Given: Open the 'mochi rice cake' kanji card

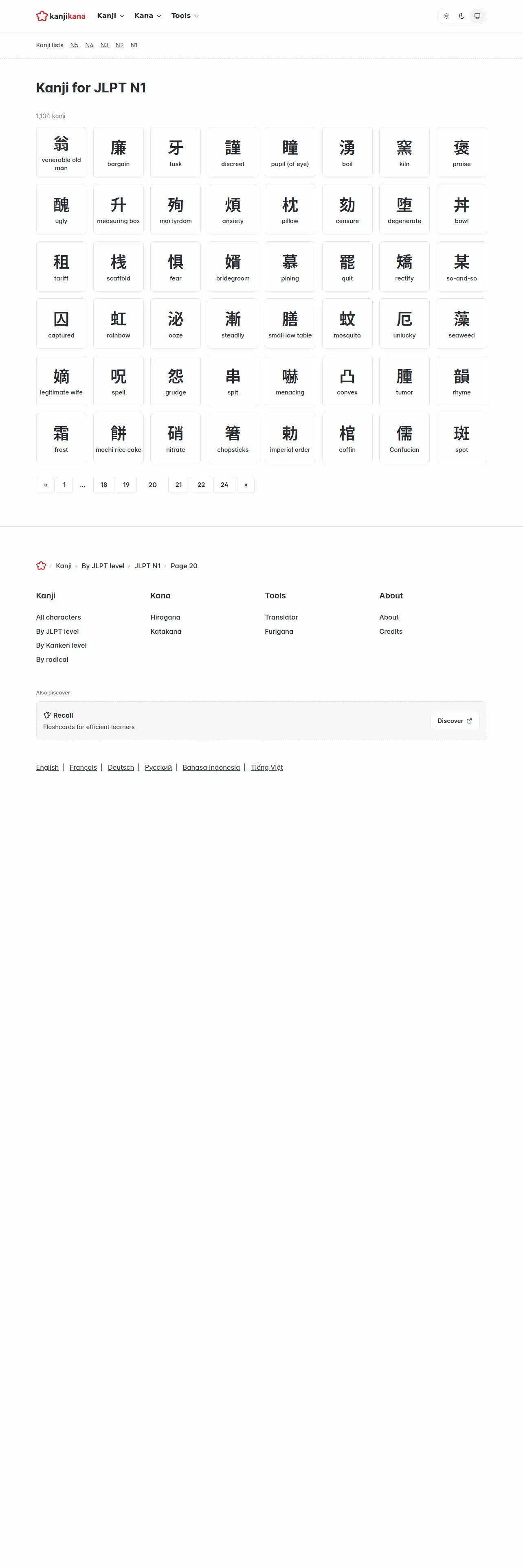Looking at the screenshot, I should click(x=119, y=438).
